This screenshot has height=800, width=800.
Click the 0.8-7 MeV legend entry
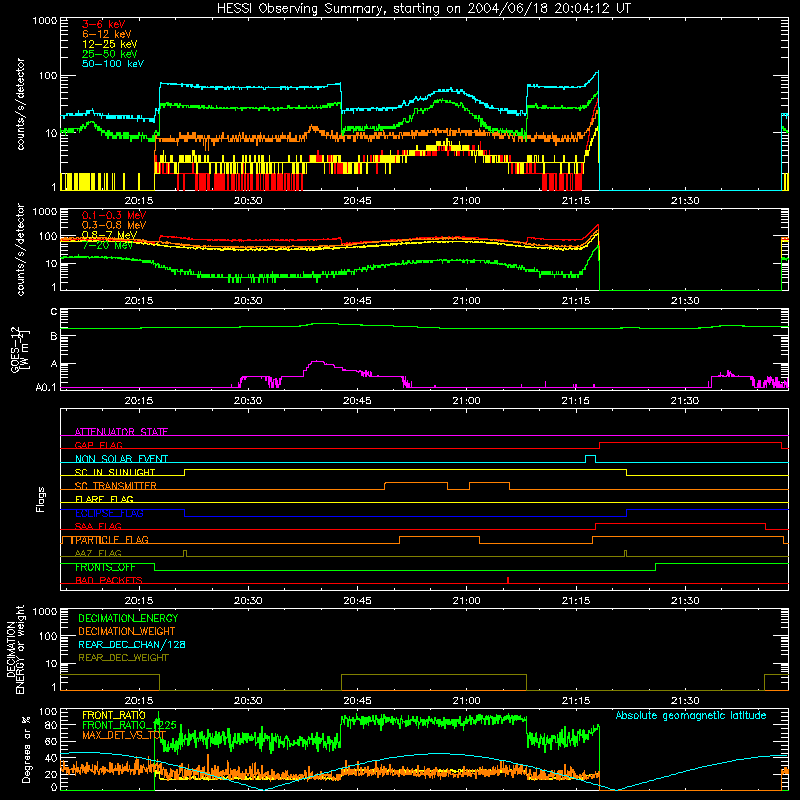(x=110, y=235)
